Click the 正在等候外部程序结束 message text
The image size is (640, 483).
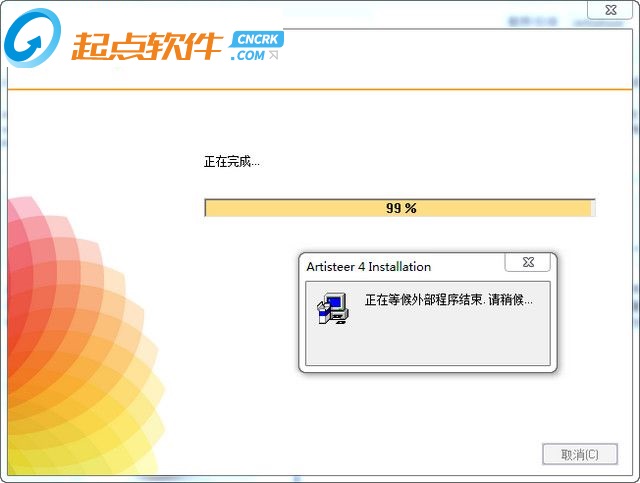[x=448, y=300]
